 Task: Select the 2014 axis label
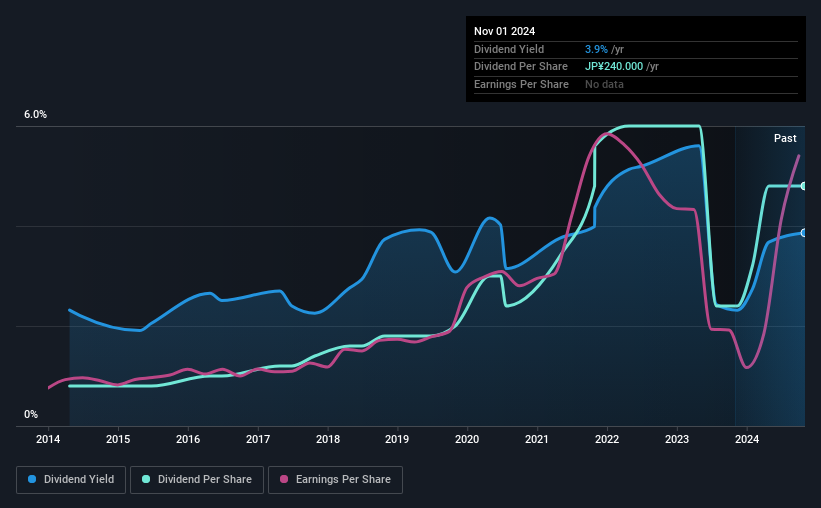point(48,439)
